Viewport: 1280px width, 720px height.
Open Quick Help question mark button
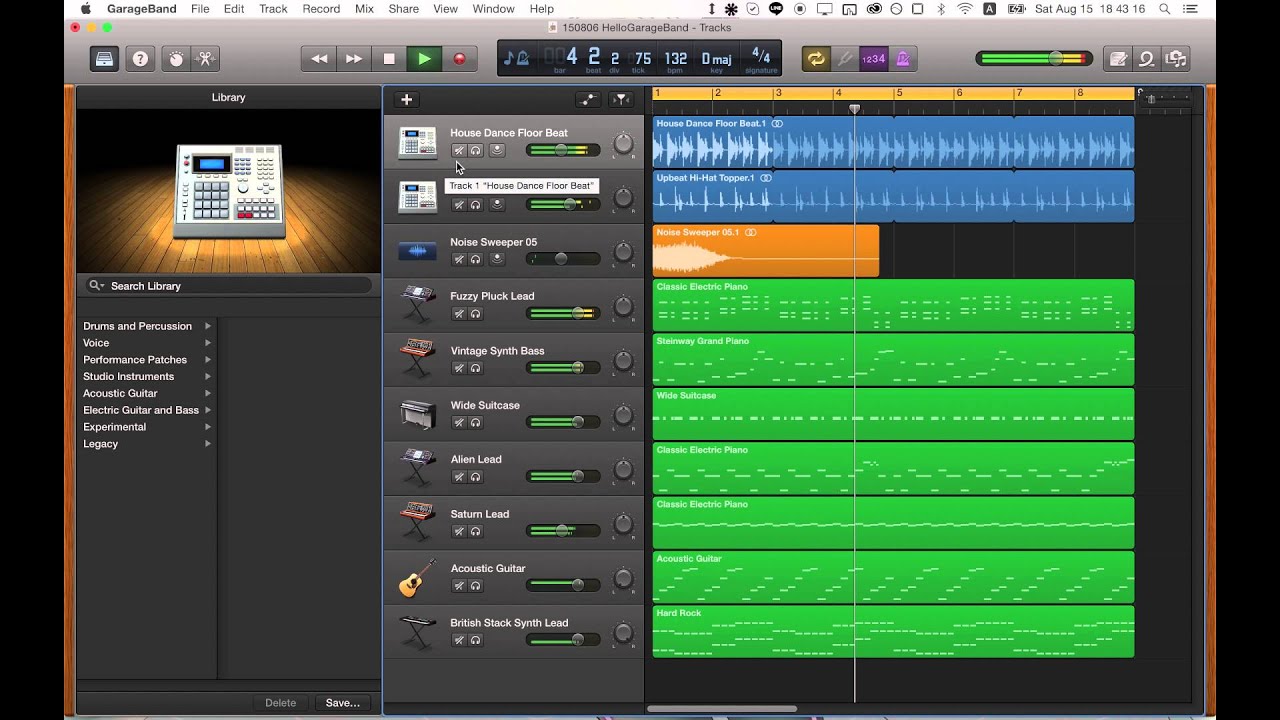pos(140,58)
